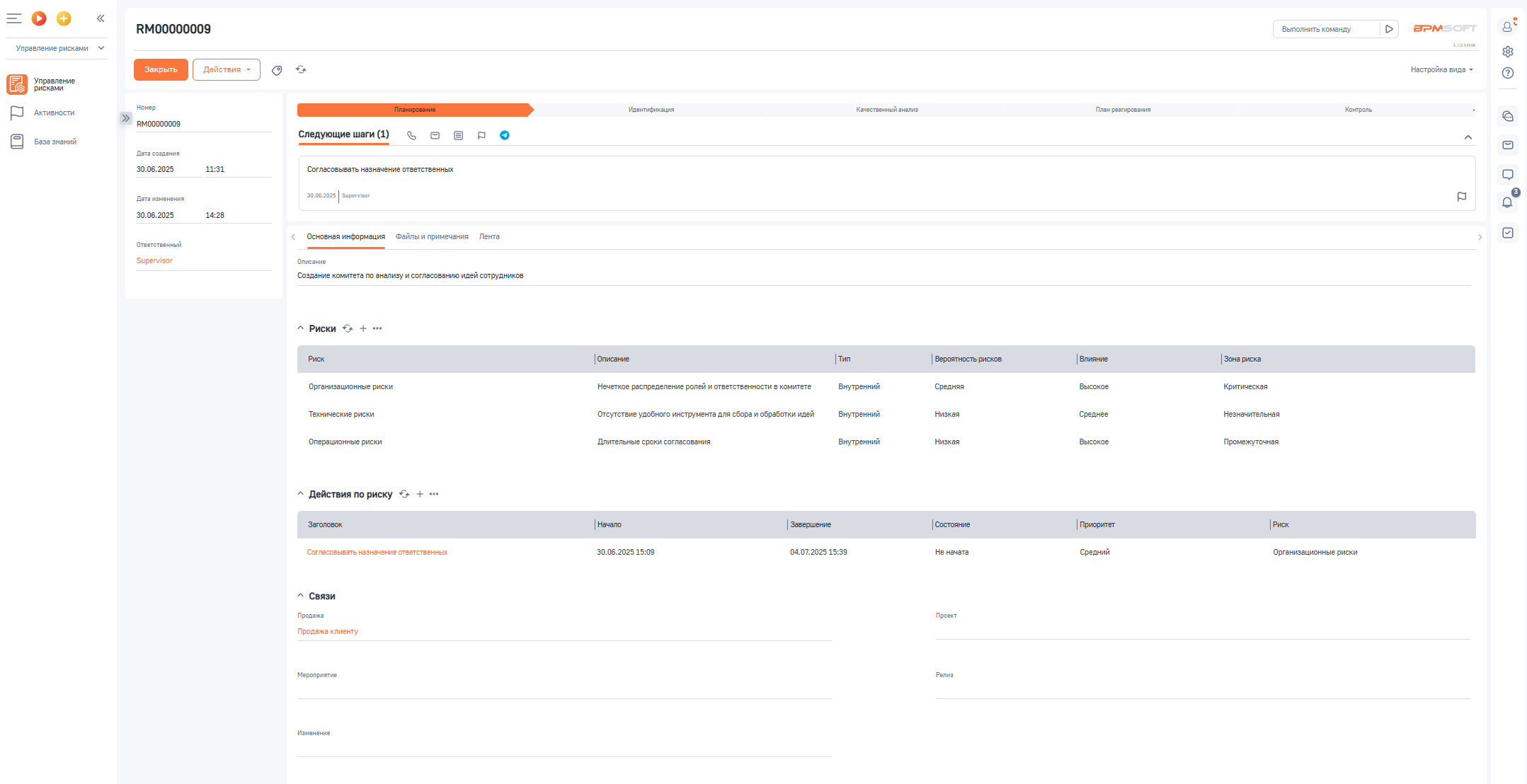Open the feed message icon in right sidebar

click(x=1508, y=175)
